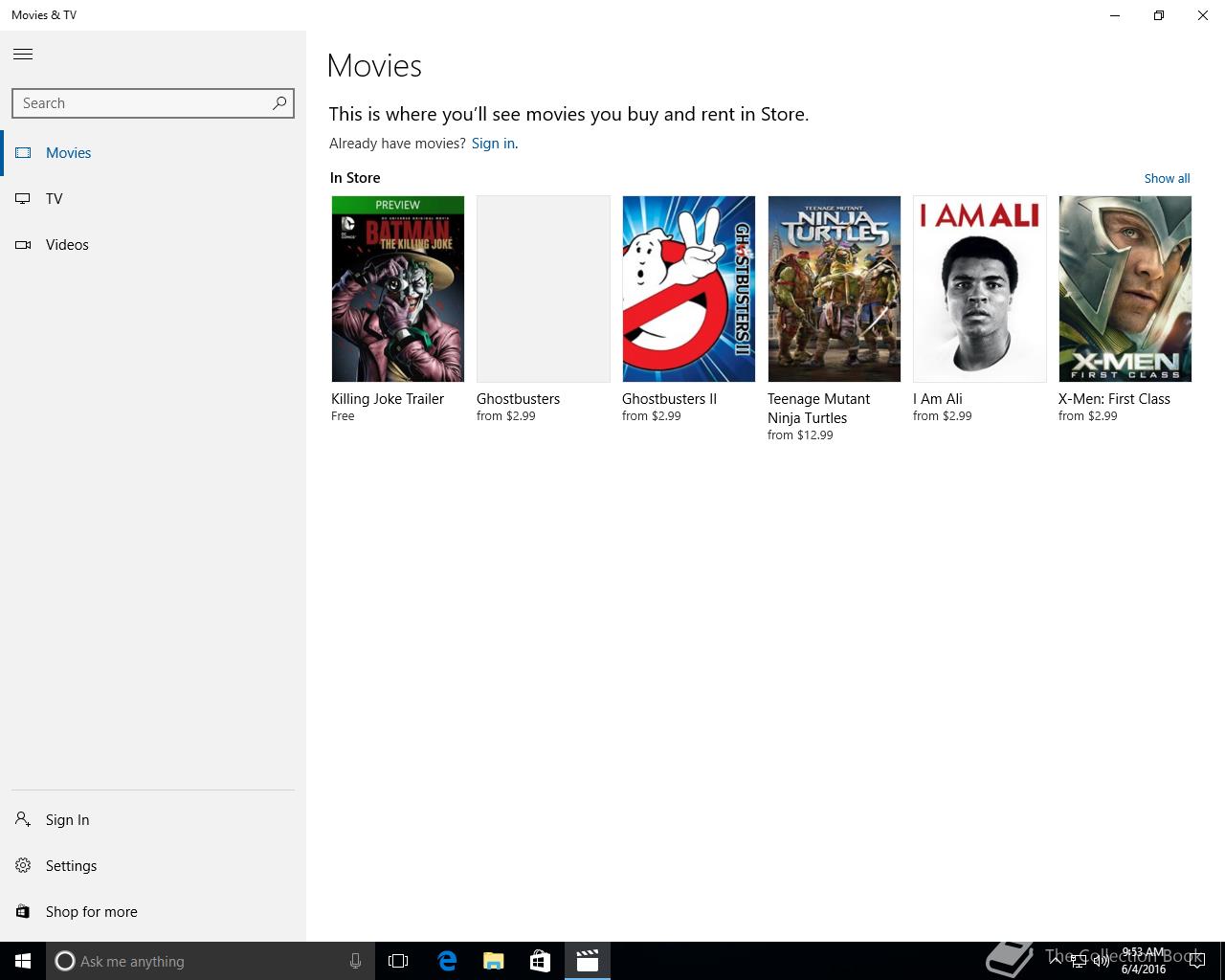This screenshot has width=1225, height=980.
Task: Click the Settings gear icon
Action: click(23, 865)
